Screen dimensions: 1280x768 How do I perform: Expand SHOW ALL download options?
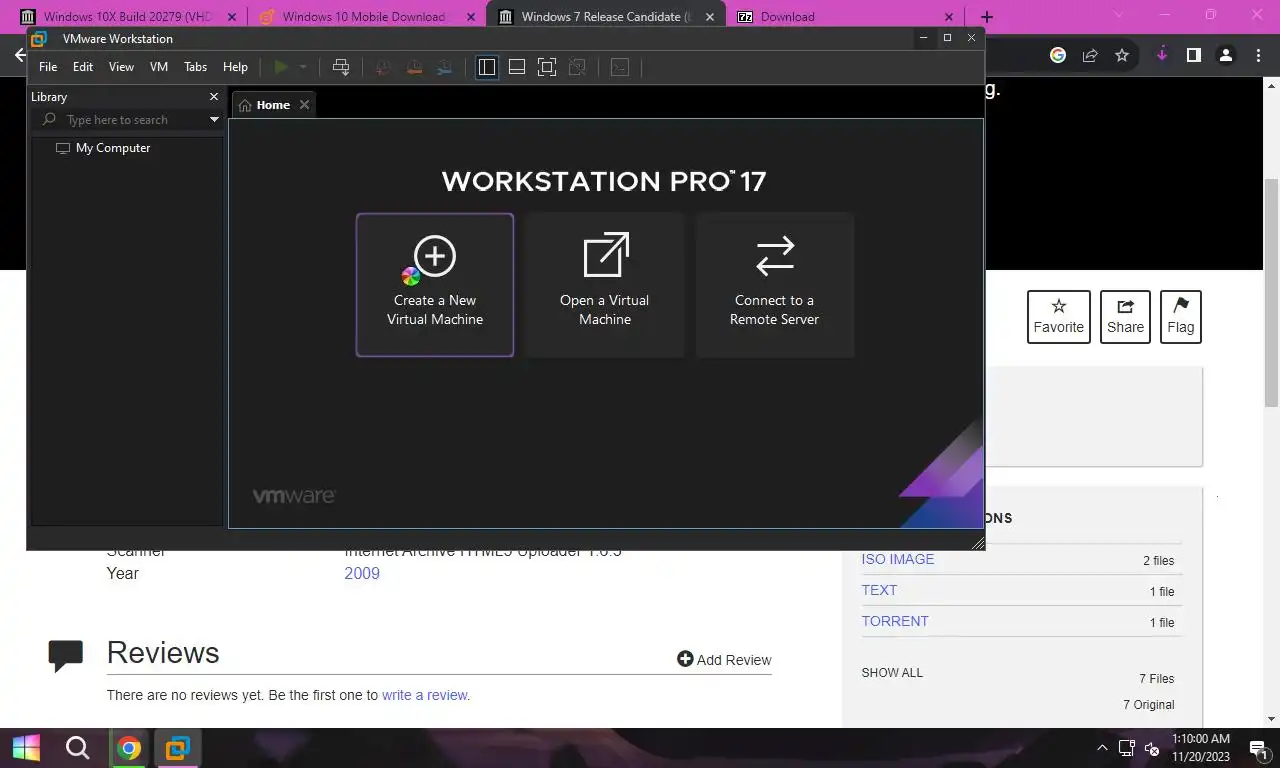(x=892, y=673)
